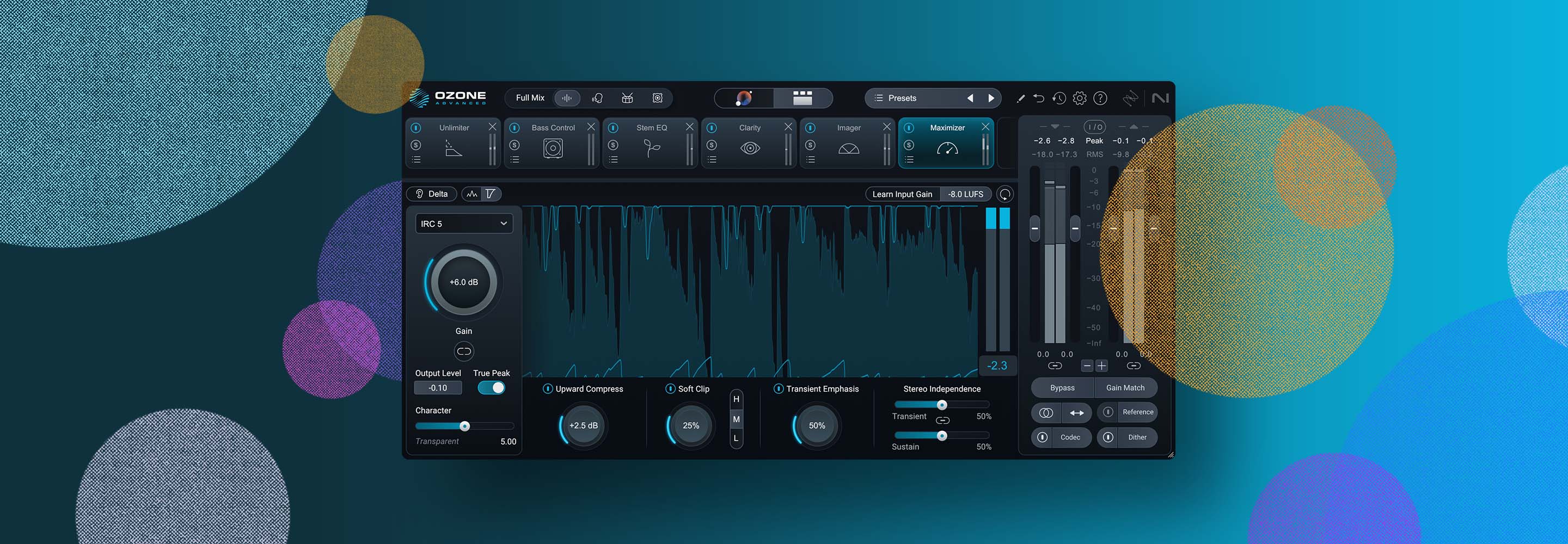Select the Imager module tab
Viewport: 1568px width, 544px height.
(849, 144)
